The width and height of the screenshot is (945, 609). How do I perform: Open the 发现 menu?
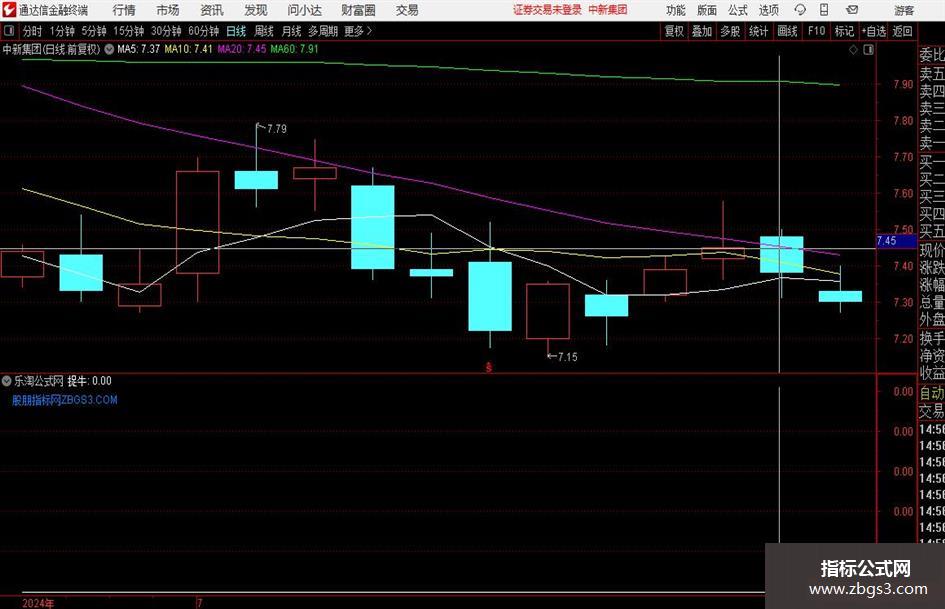256,10
